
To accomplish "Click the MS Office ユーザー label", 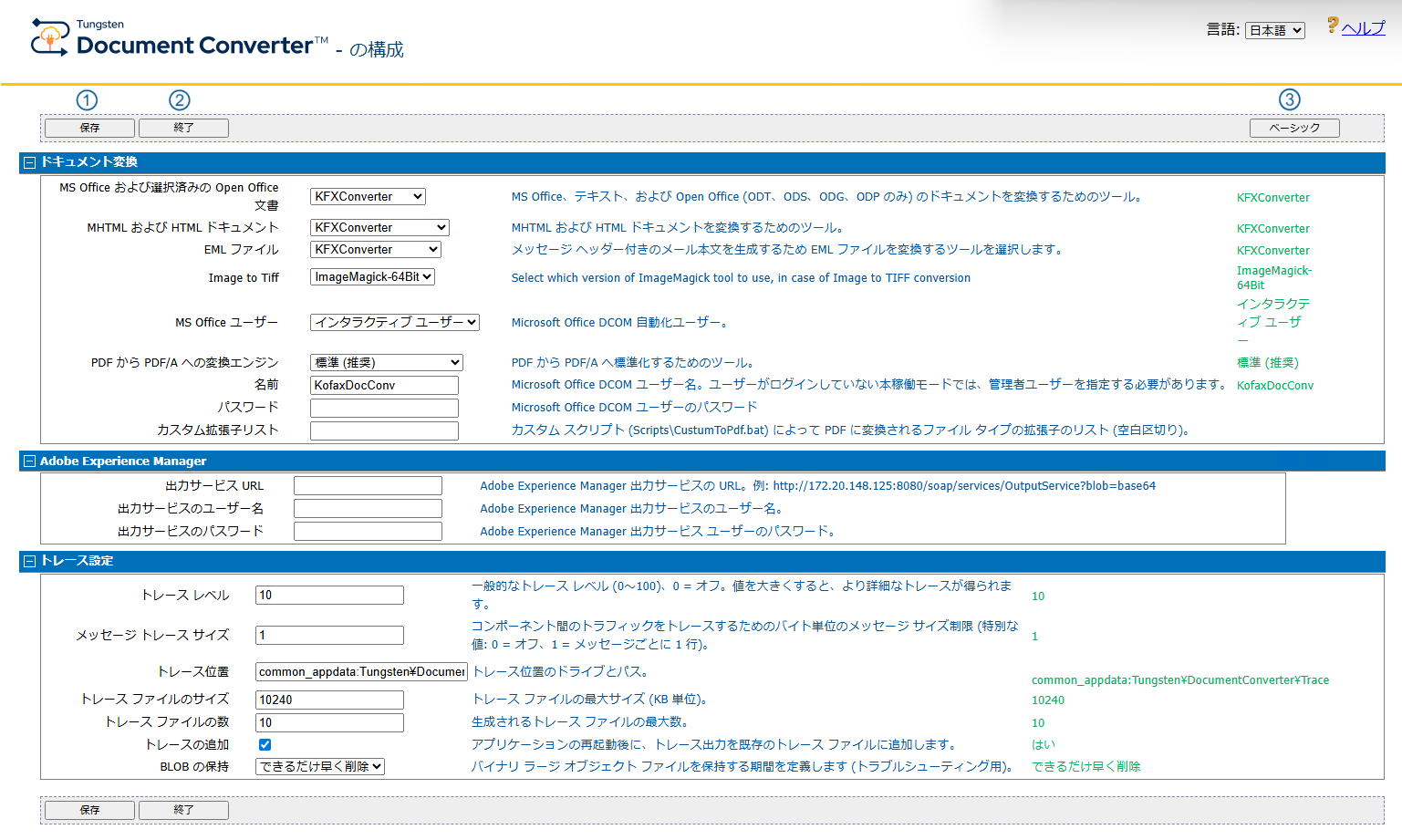I will pyautogui.click(x=227, y=323).
